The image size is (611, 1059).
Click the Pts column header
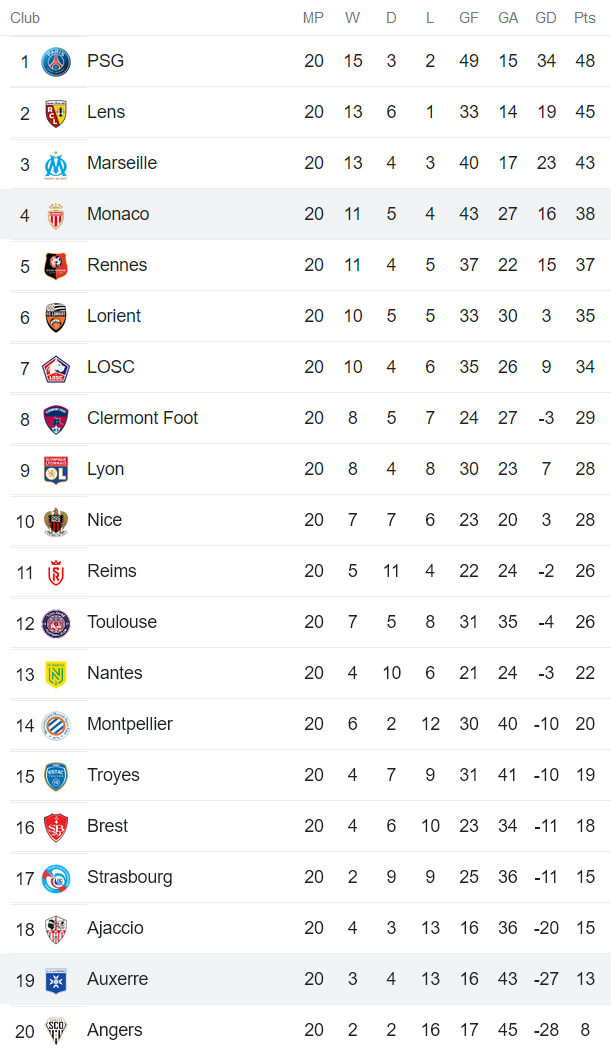tap(585, 18)
